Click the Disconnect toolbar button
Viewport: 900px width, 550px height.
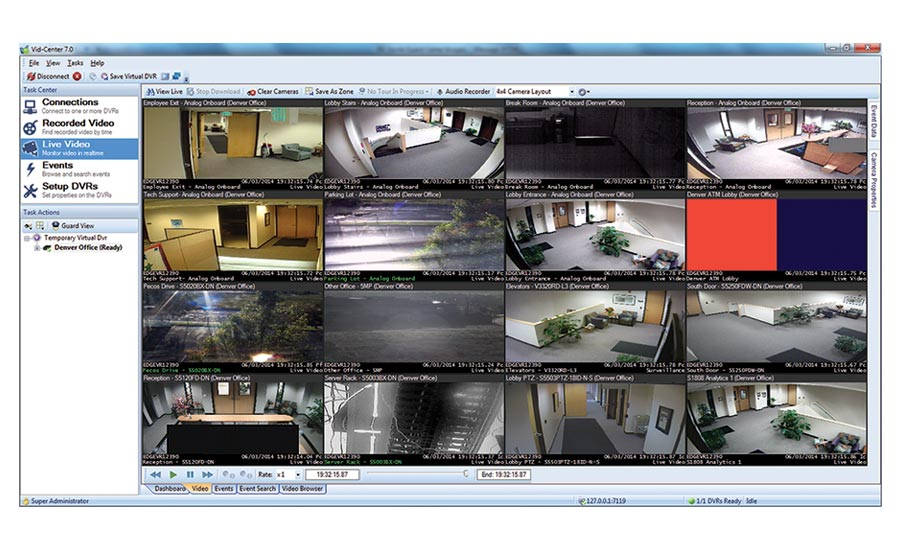click(53, 76)
